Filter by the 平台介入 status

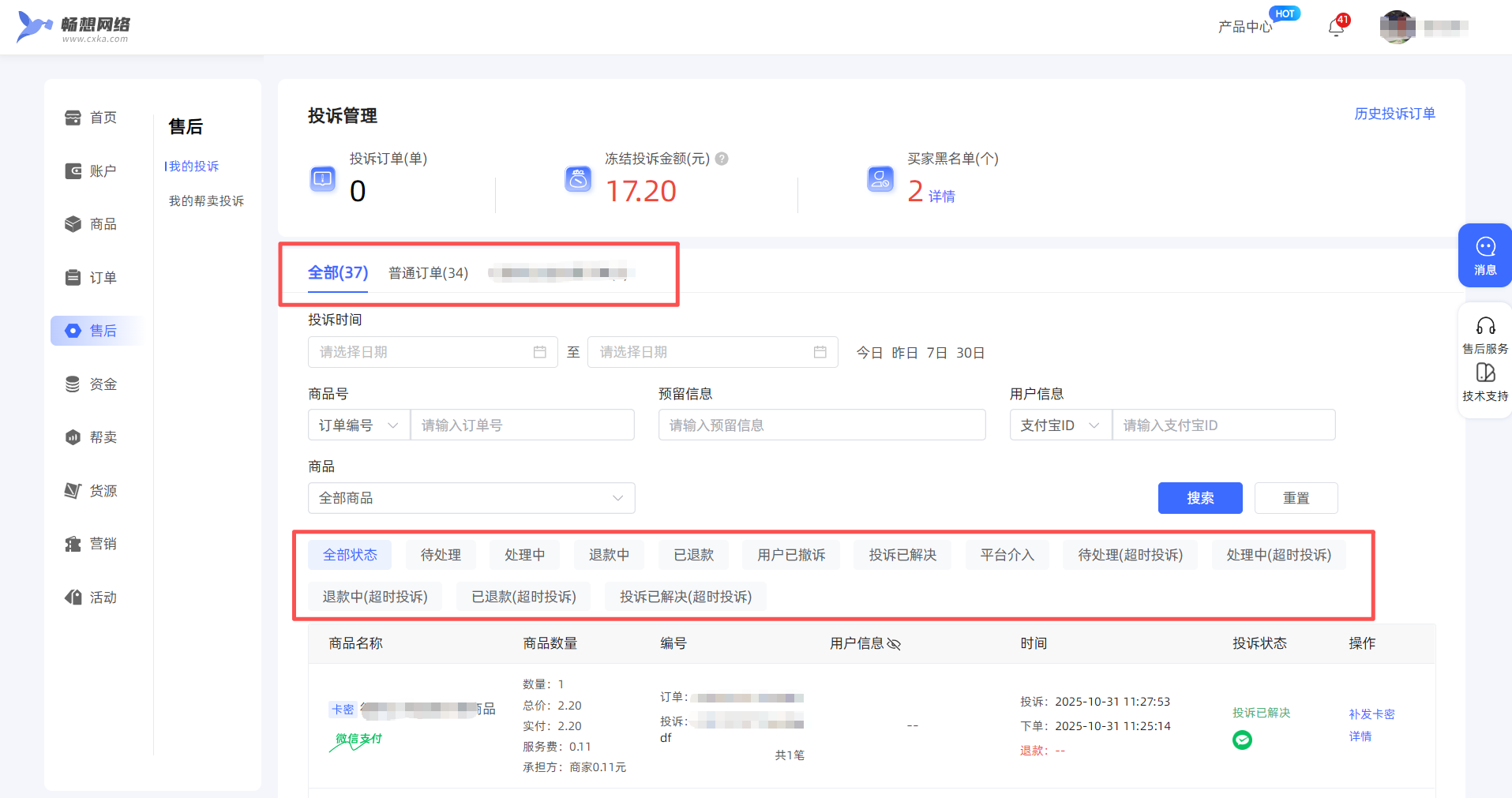(1007, 555)
